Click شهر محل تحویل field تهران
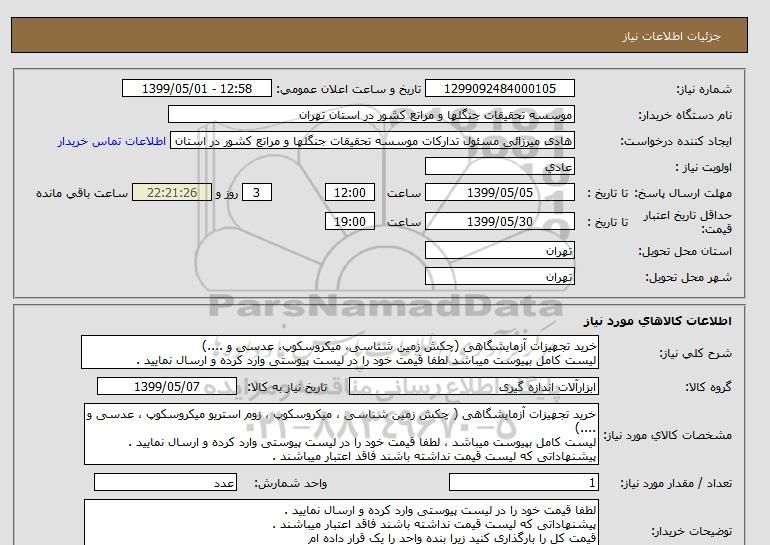Viewport: 770px width, 545px height. click(499, 276)
